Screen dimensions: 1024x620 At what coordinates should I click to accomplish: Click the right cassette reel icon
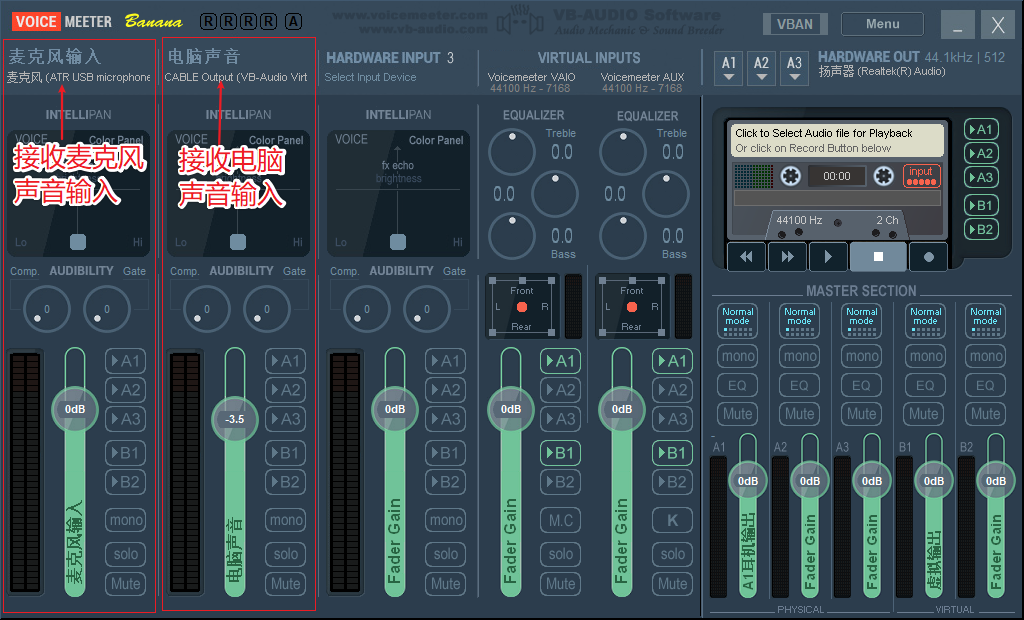point(884,176)
